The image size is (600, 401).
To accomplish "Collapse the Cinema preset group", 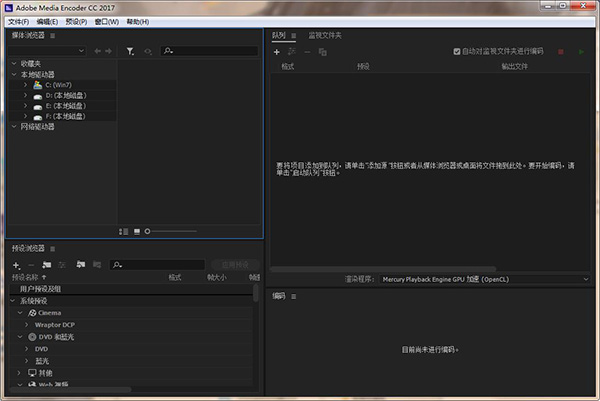I will tap(20, 313).
